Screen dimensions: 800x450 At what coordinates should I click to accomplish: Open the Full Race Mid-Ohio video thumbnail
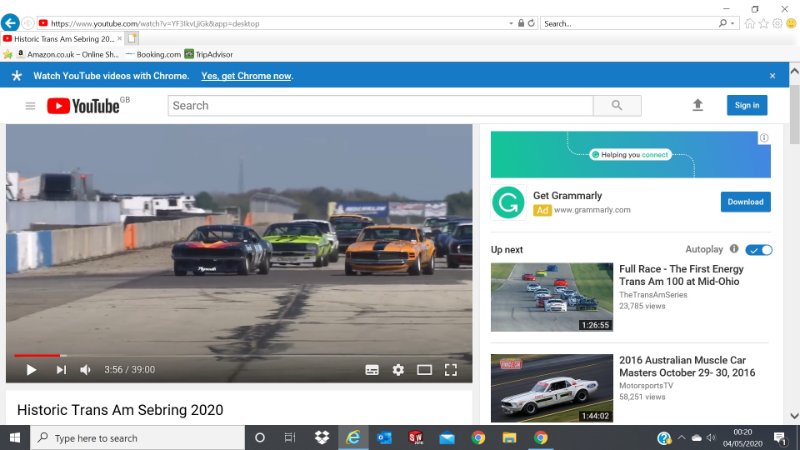(x=551, y=297)
